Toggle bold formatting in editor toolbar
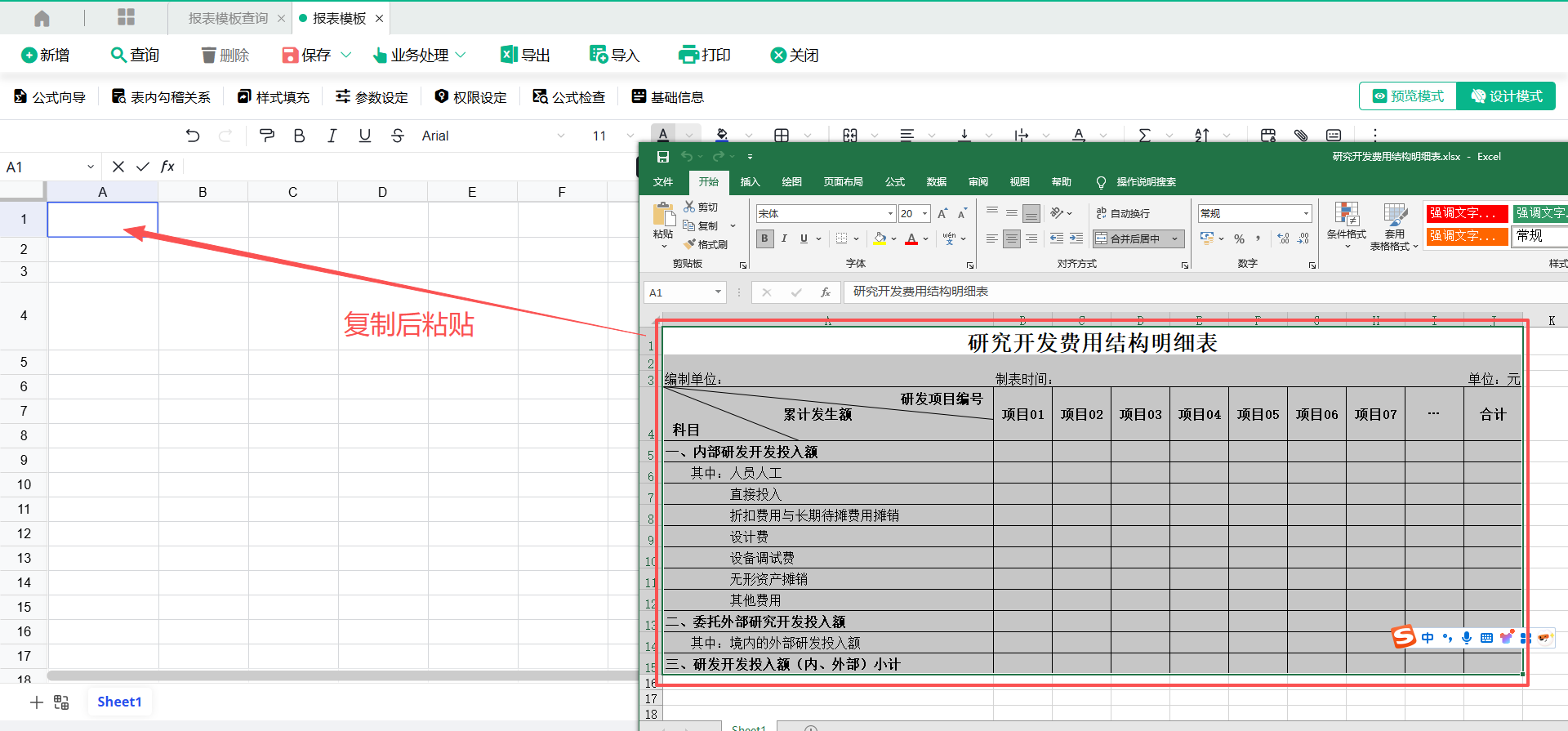The image size is (1568, 731). [299, 136]
